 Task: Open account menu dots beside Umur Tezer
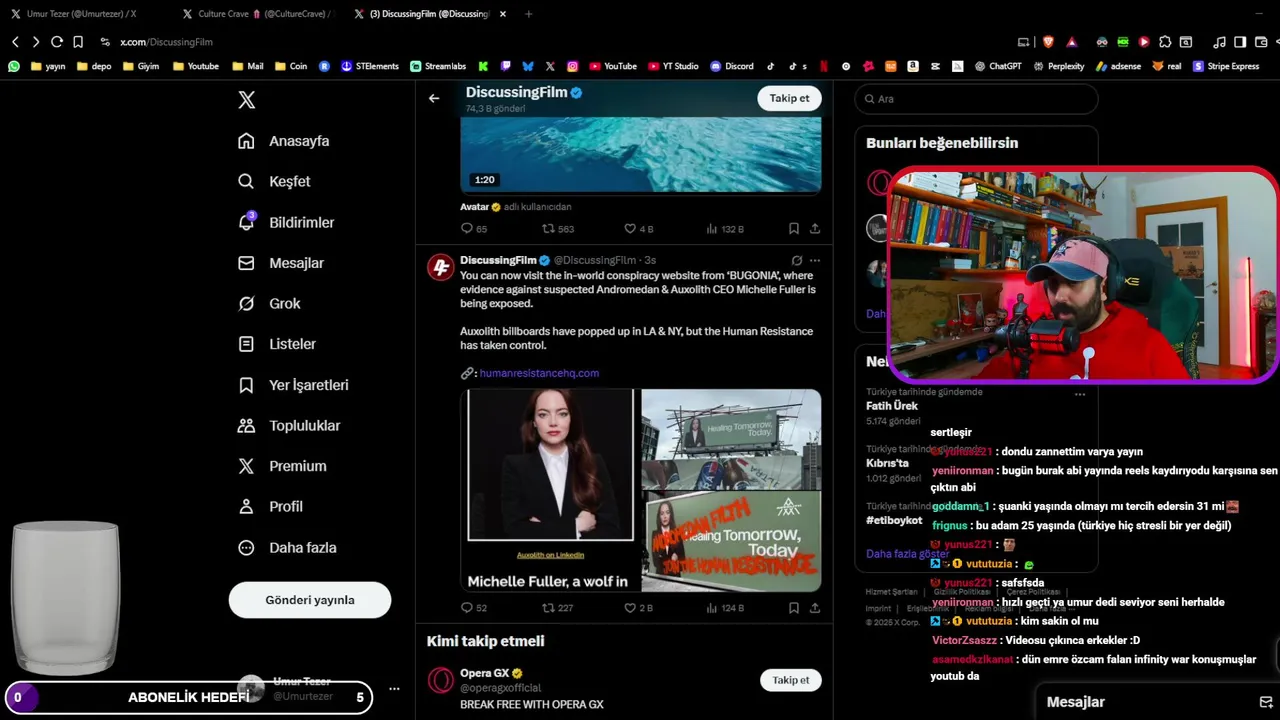point(394,689)
